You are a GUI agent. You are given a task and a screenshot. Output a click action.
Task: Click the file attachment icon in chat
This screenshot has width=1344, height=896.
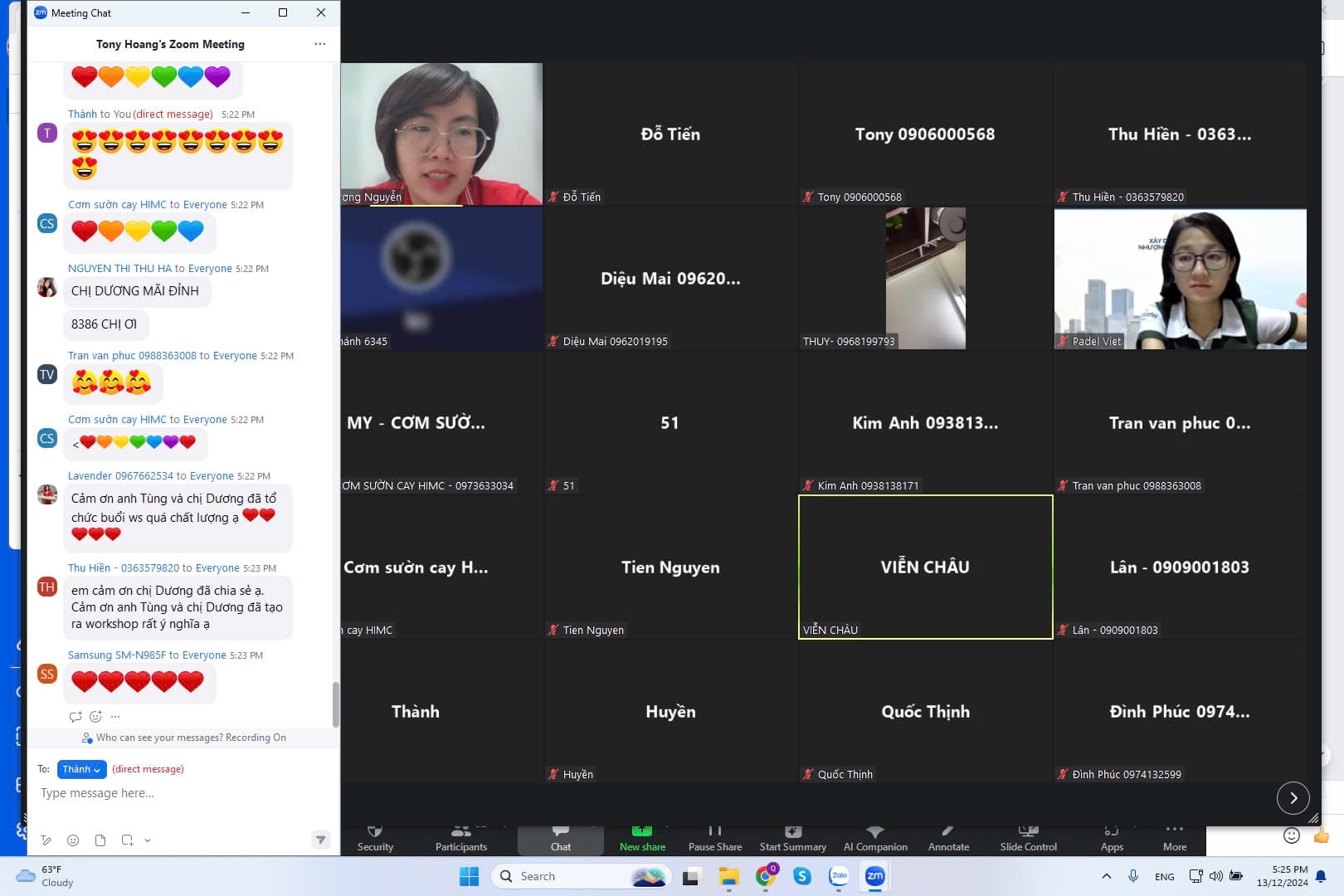point(100,840)
